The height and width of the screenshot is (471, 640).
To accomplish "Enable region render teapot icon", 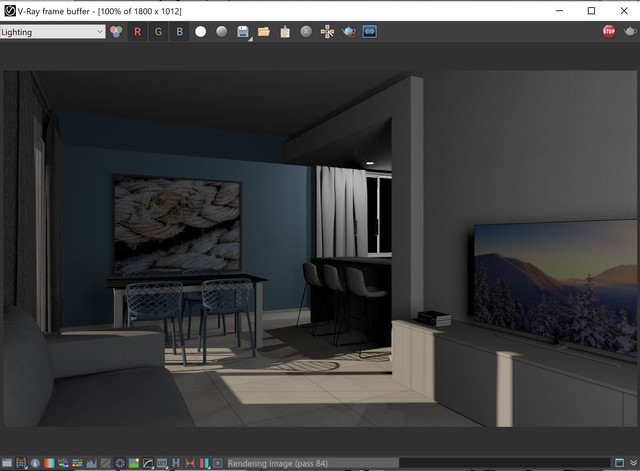I will coord(349,32).
